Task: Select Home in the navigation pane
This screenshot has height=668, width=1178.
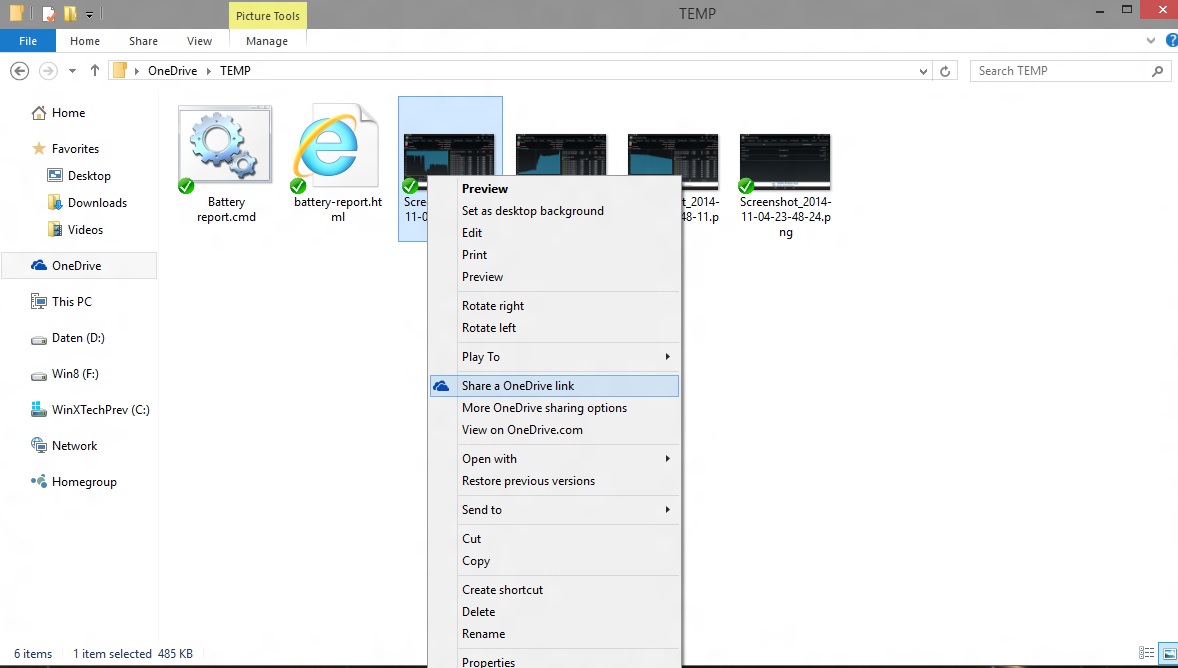Action: [x=68, y=113]
